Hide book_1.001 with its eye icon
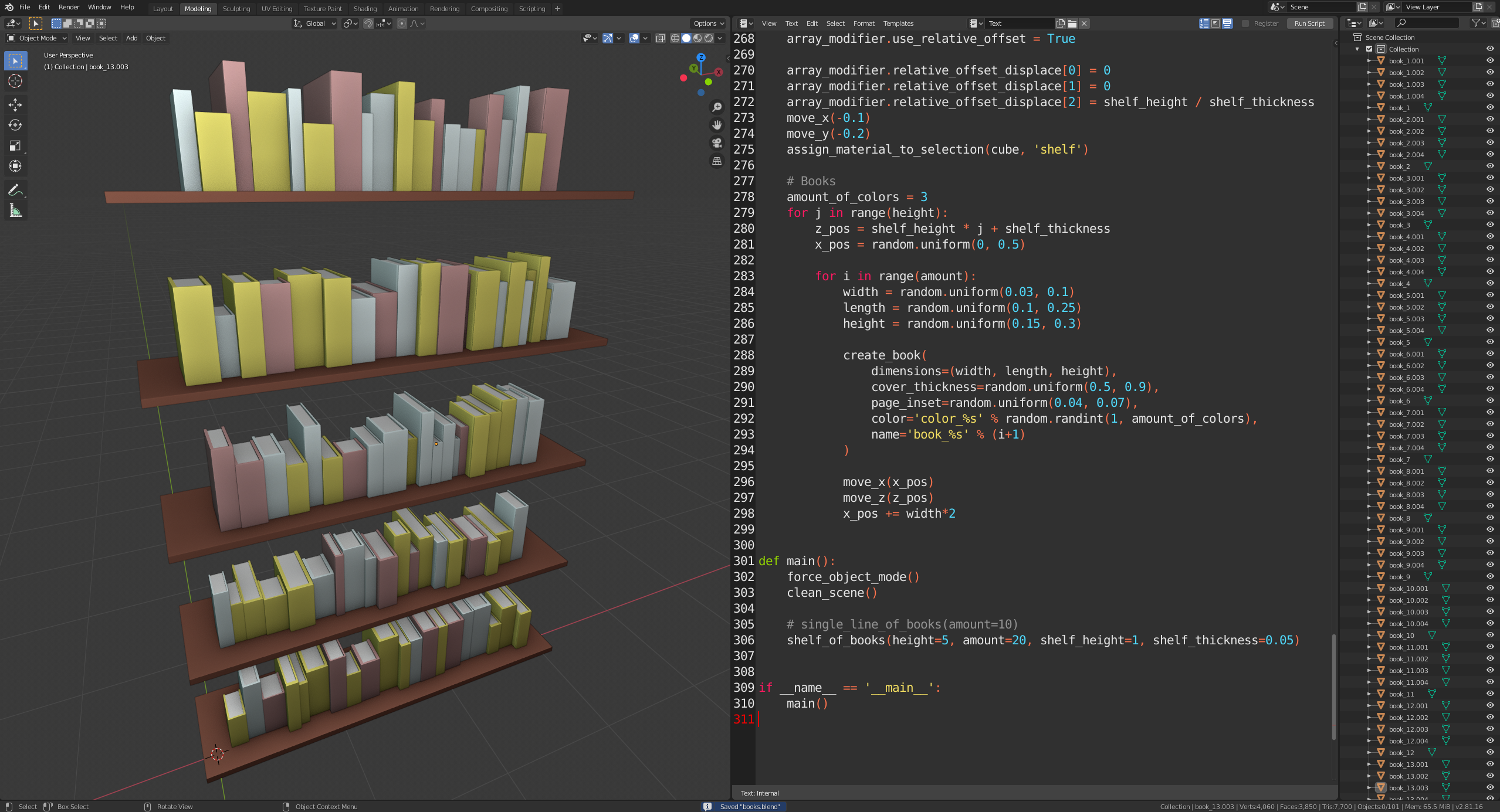Viewport: 1500px width, 812px height. (1490, 60)
